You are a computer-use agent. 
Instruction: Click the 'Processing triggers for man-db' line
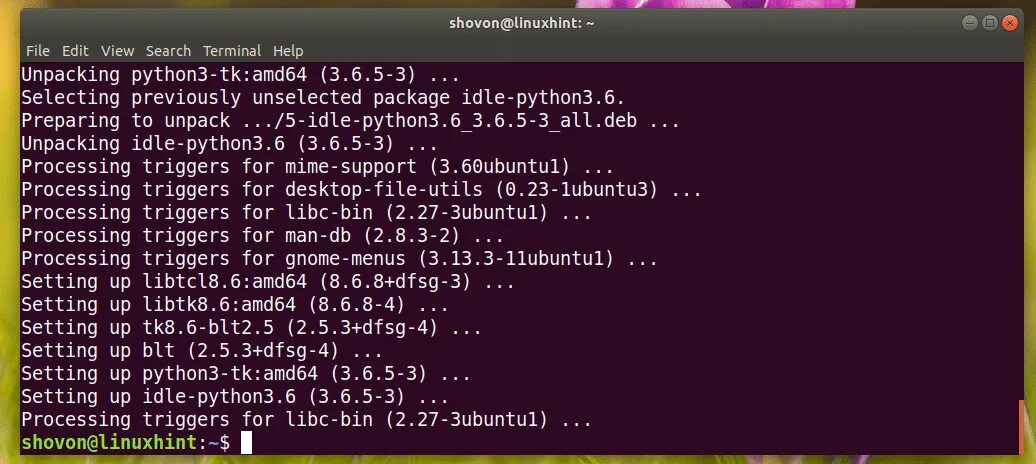point(262,235)
